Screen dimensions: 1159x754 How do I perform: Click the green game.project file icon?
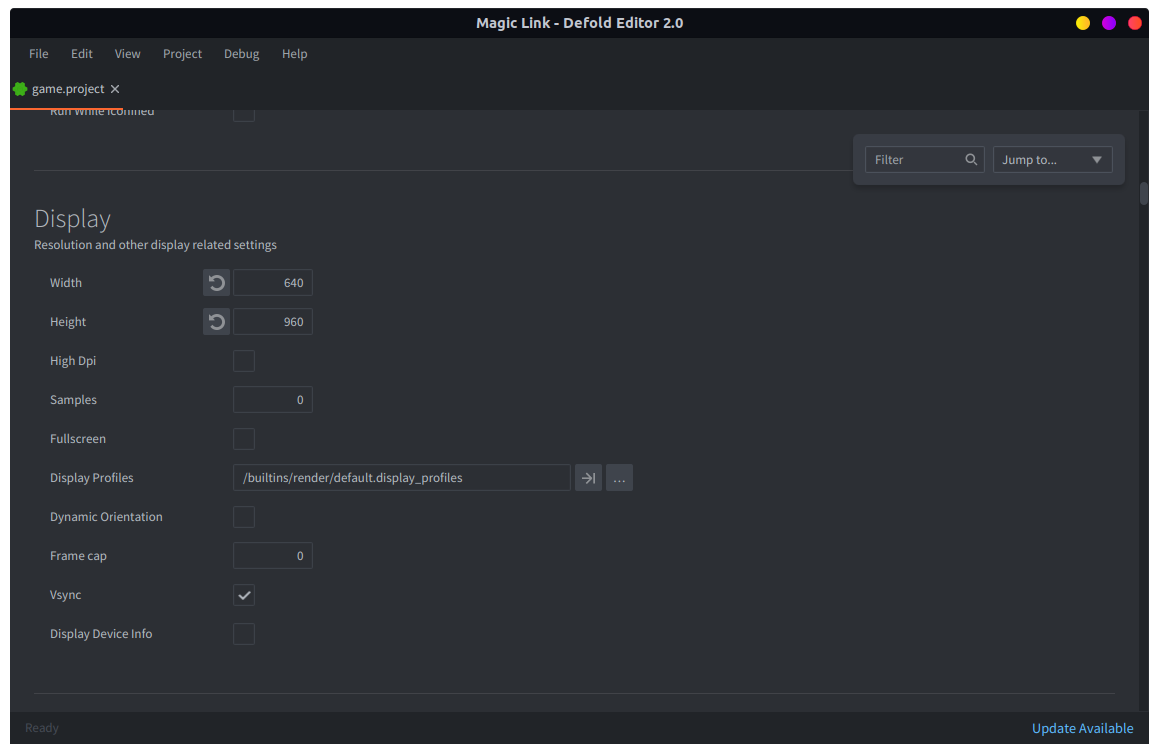click(20, 89)
